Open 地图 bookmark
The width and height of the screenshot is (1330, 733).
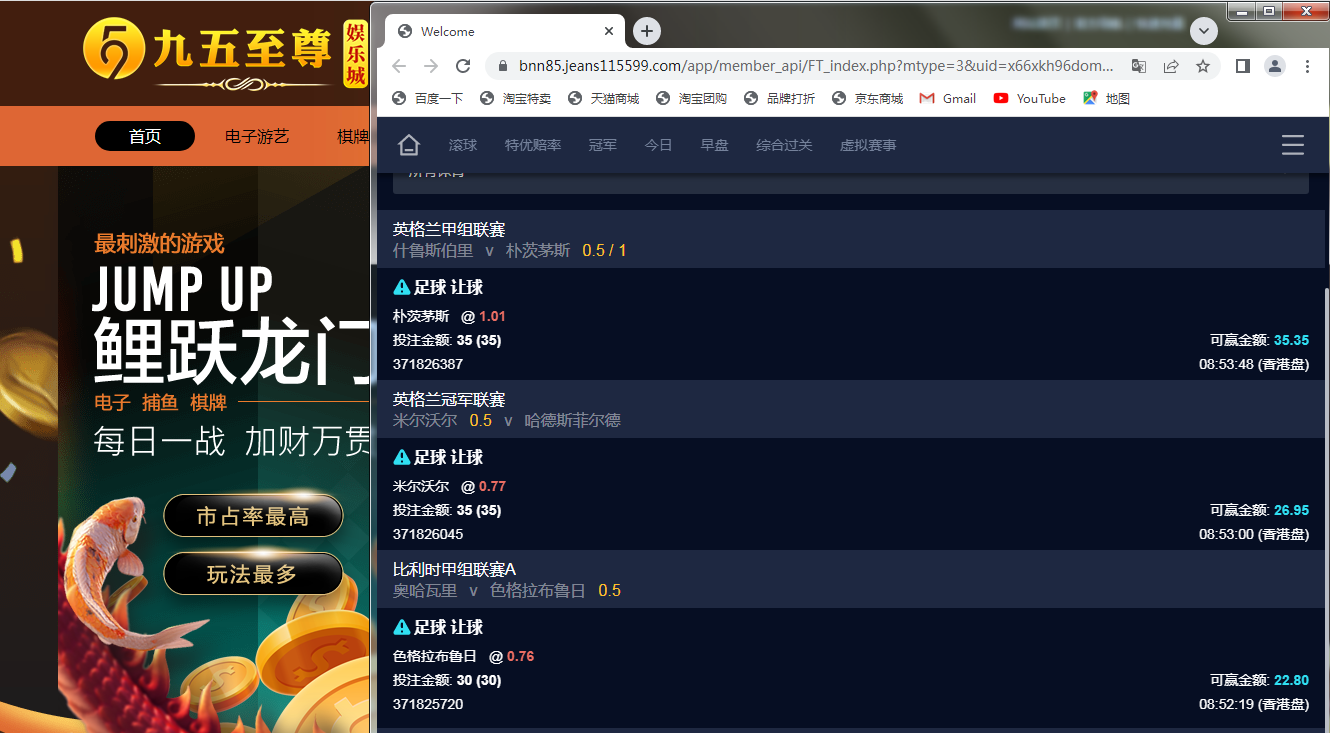[x=1106, y=98]
